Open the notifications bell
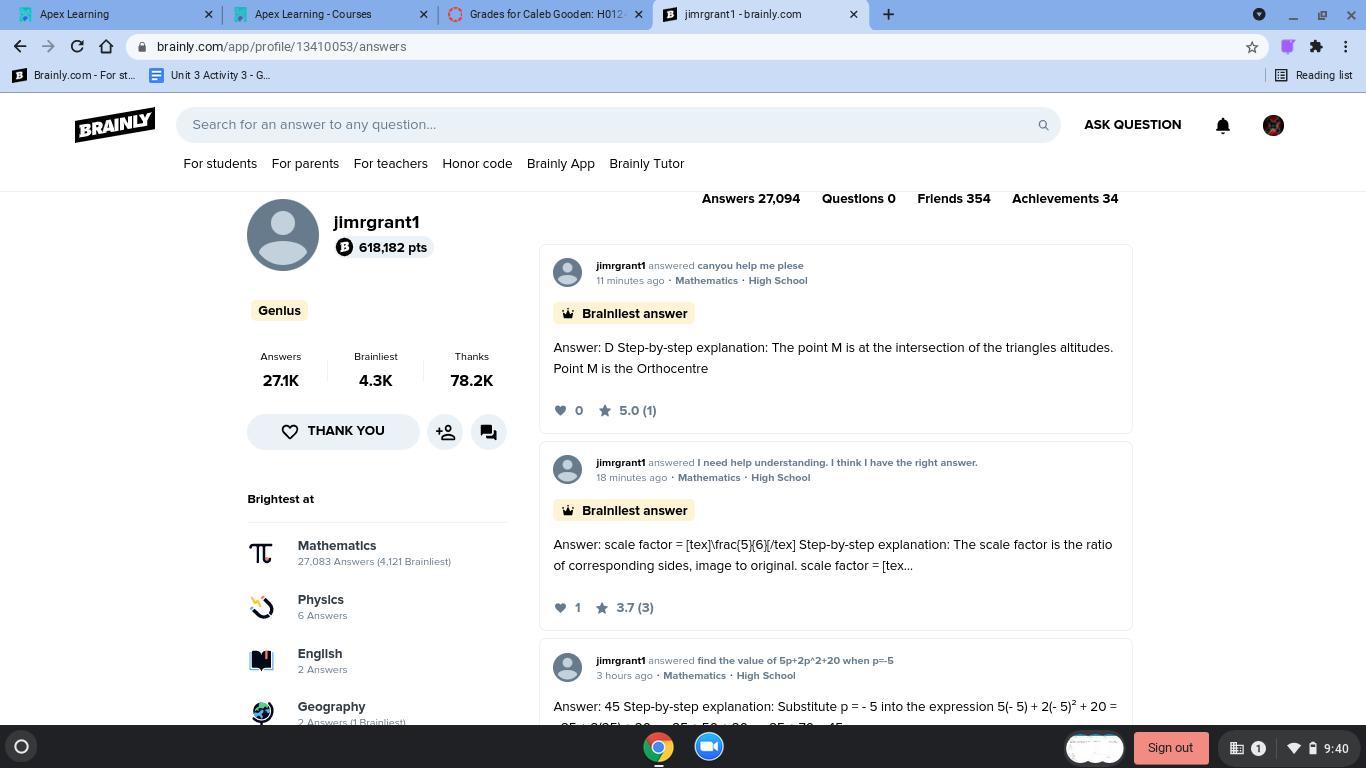Image resolution: width=1366 pixels, height=768 pixels. pos(1222,125)
